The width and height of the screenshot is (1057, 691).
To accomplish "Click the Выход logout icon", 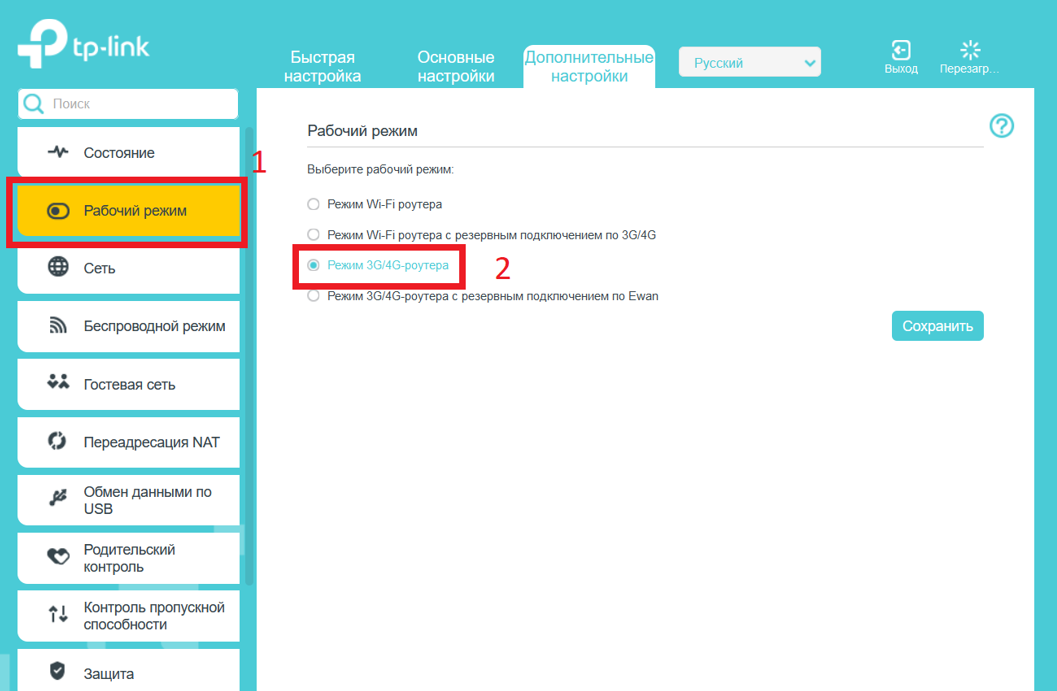I will pos(900,51).
